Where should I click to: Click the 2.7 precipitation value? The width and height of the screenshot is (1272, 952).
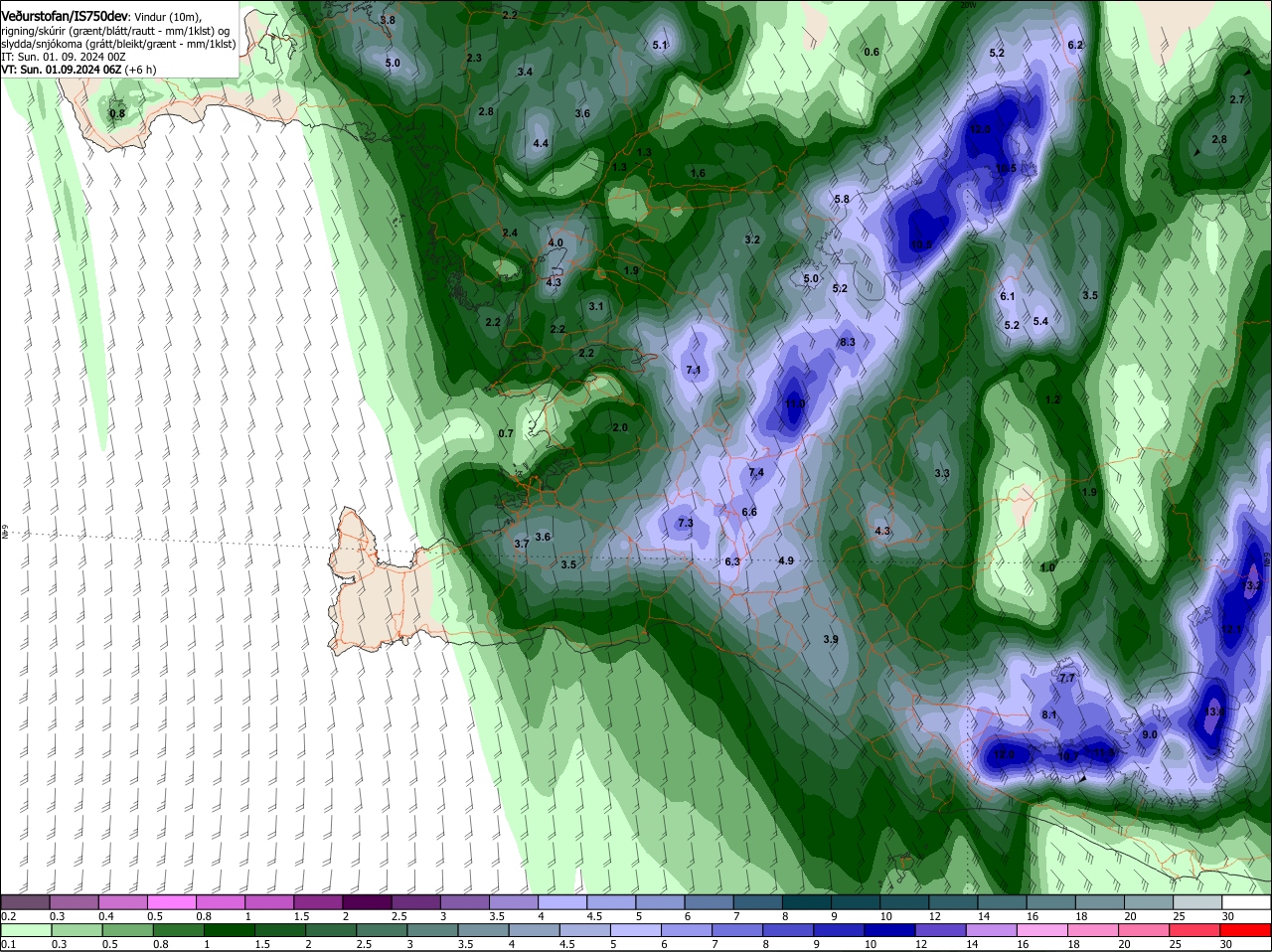click(x=1237, y=99)
